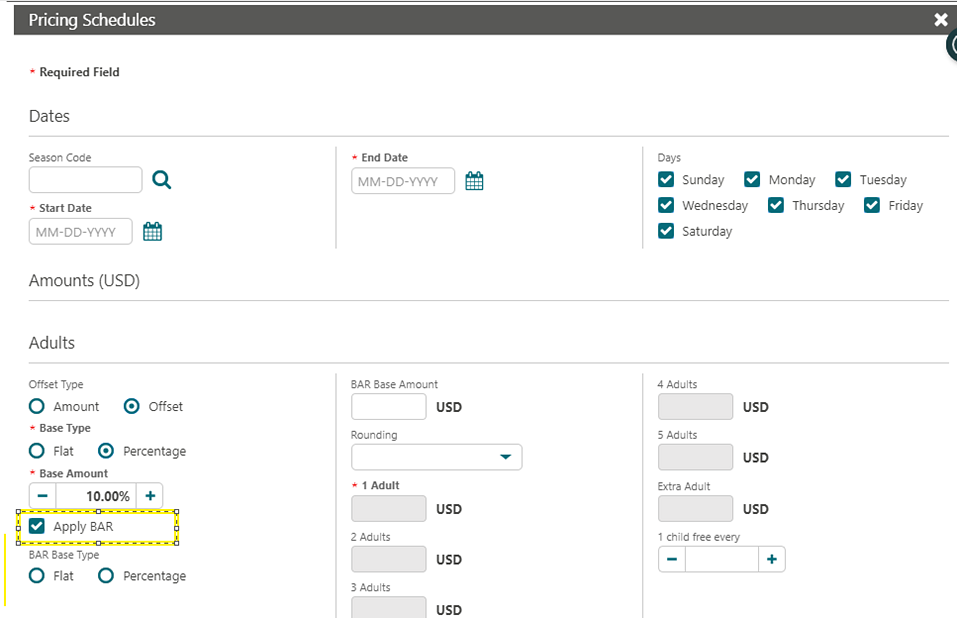Image resolution: width=957 pixels, height=618 pixels.
Task: Open the Season Code lookup search icon
Action: click(x=161, y=180)
